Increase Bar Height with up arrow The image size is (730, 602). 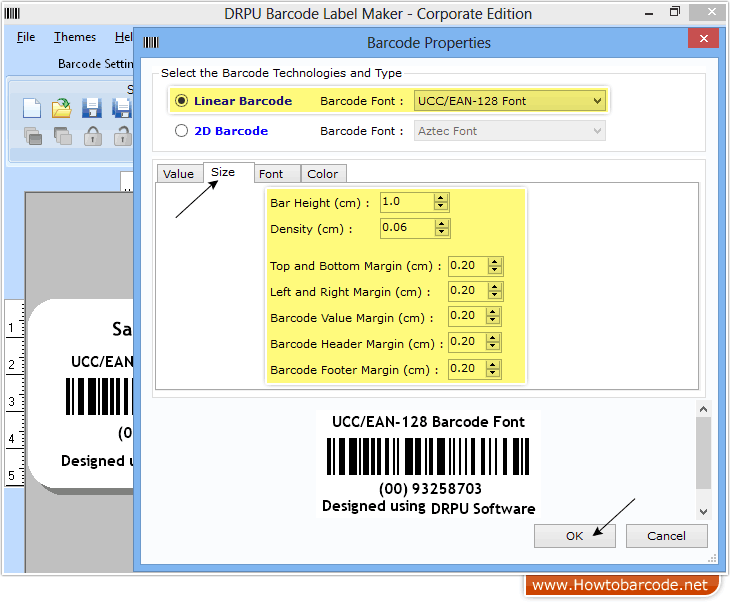[x=440, y=198]
